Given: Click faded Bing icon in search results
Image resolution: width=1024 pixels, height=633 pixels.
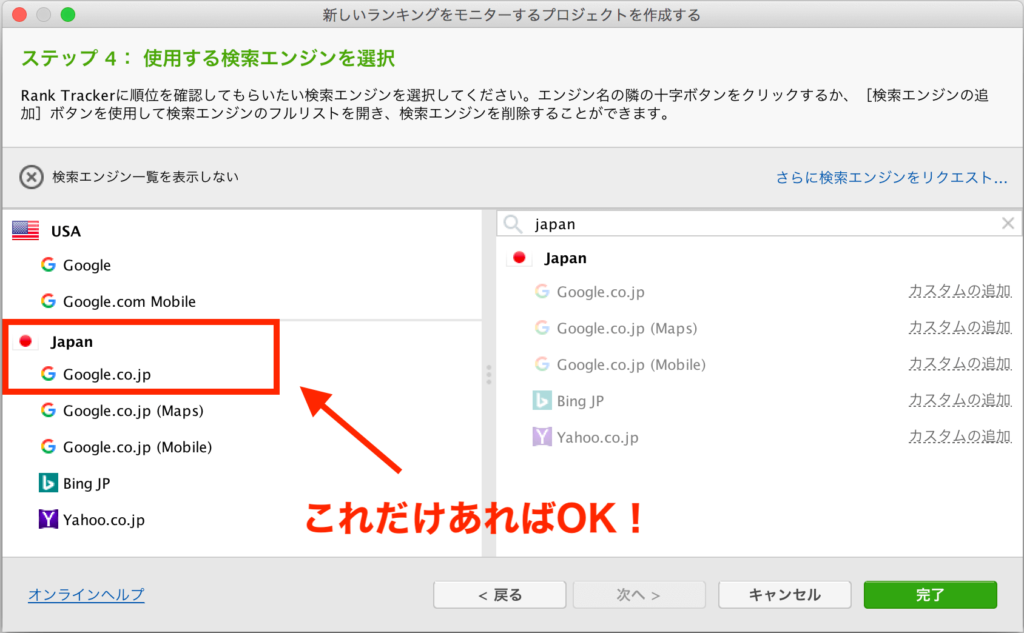Looking at the screenshot, I should click(x=542, y=400).
